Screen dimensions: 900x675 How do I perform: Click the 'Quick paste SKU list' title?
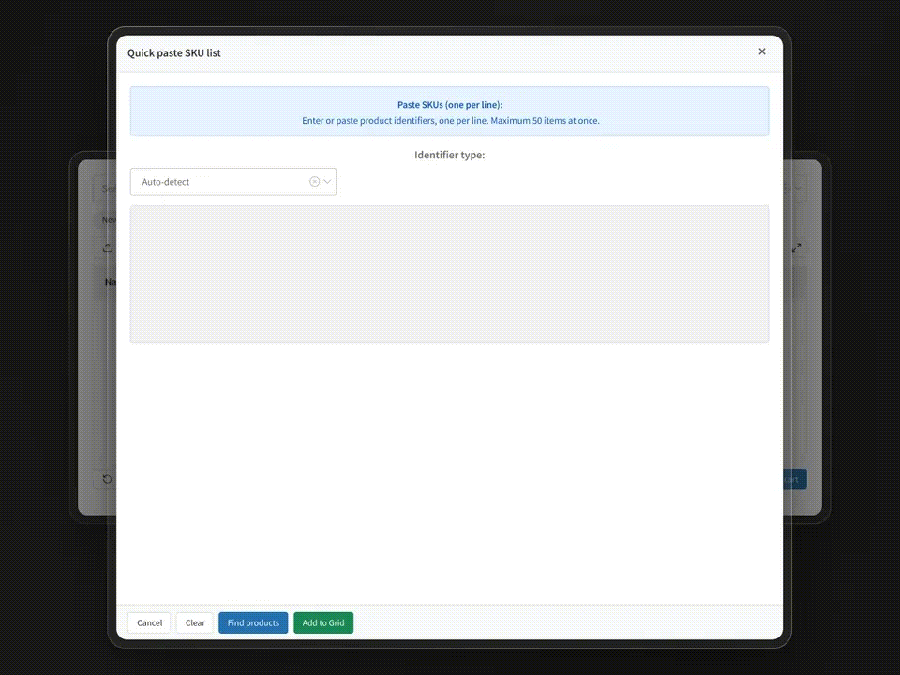click(x=174, y=53)
